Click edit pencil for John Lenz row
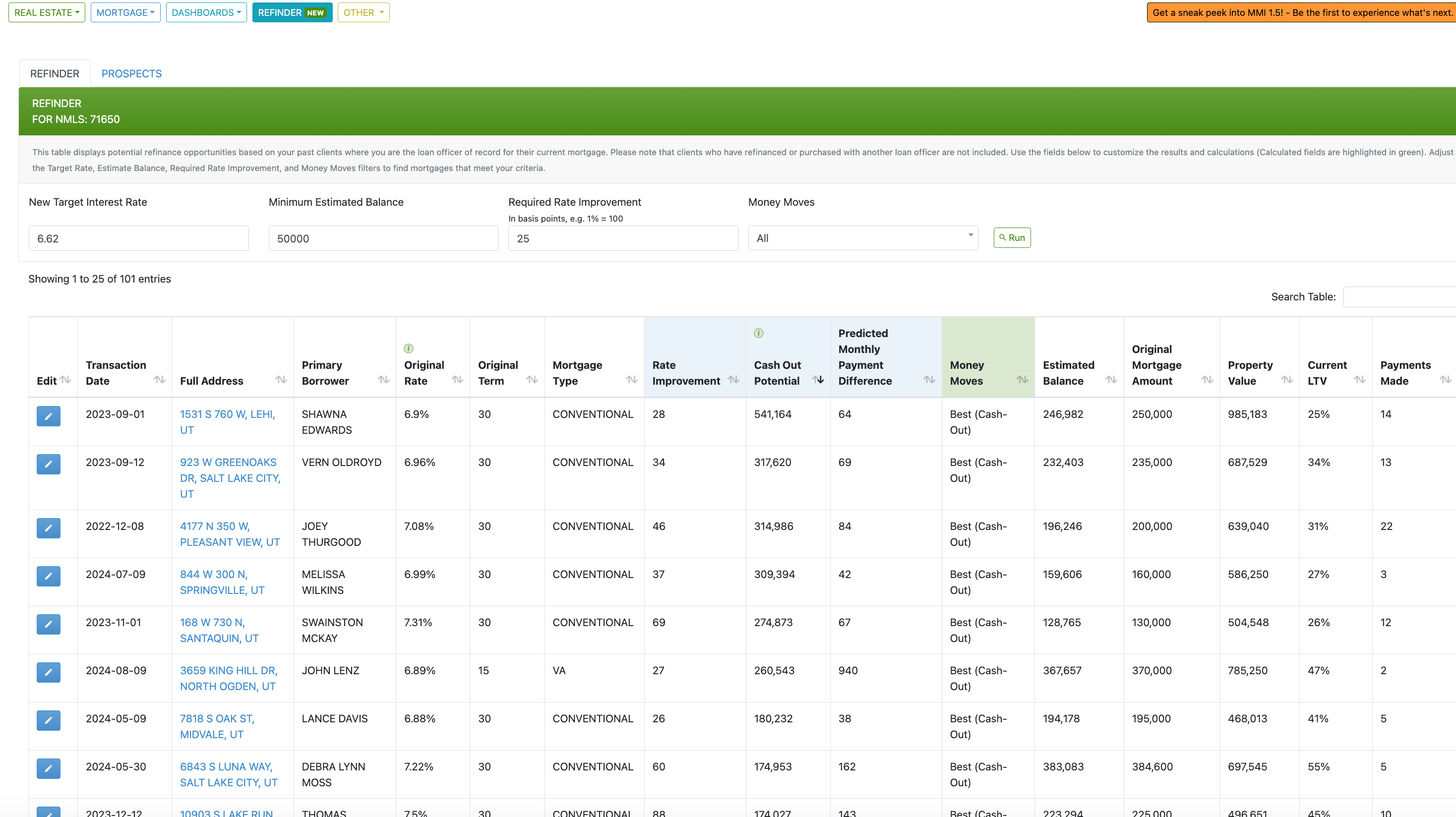This screenshot has height=817, width=1456. tap(48, 672)
